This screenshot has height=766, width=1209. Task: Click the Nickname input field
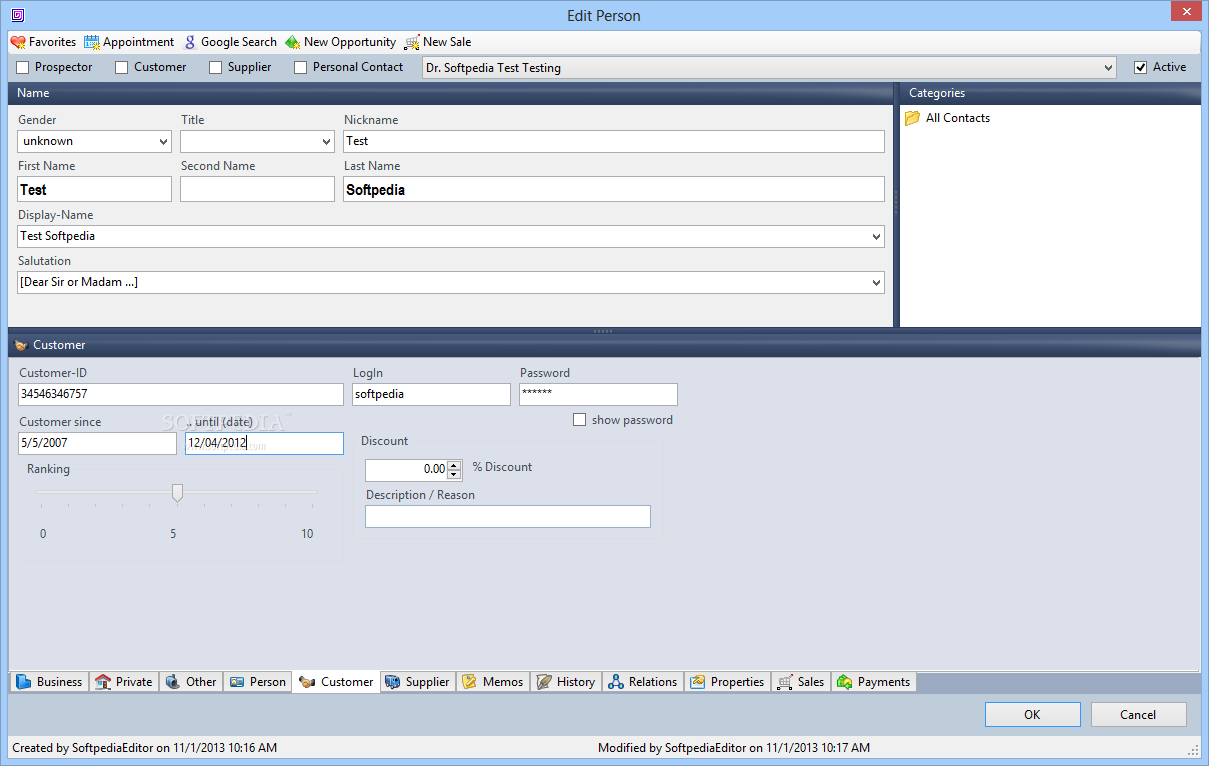click(x=614, y=142)
